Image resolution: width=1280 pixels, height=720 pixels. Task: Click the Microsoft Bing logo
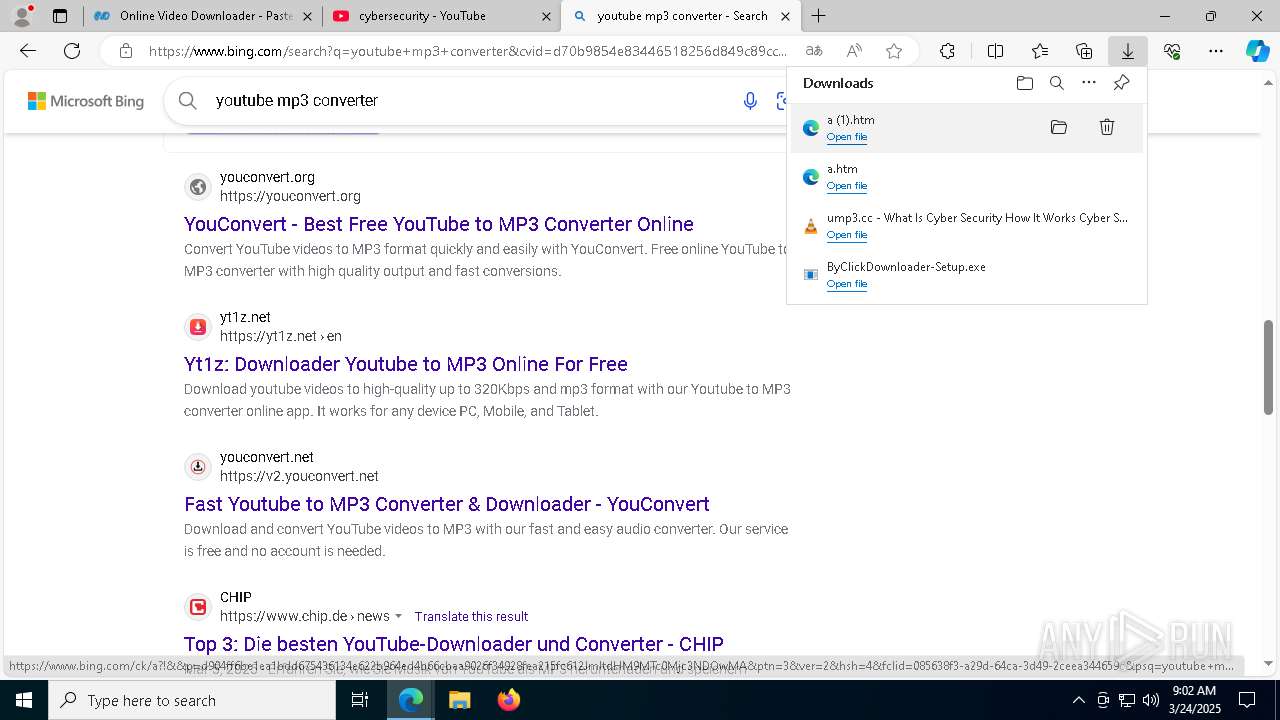point(86,101)
